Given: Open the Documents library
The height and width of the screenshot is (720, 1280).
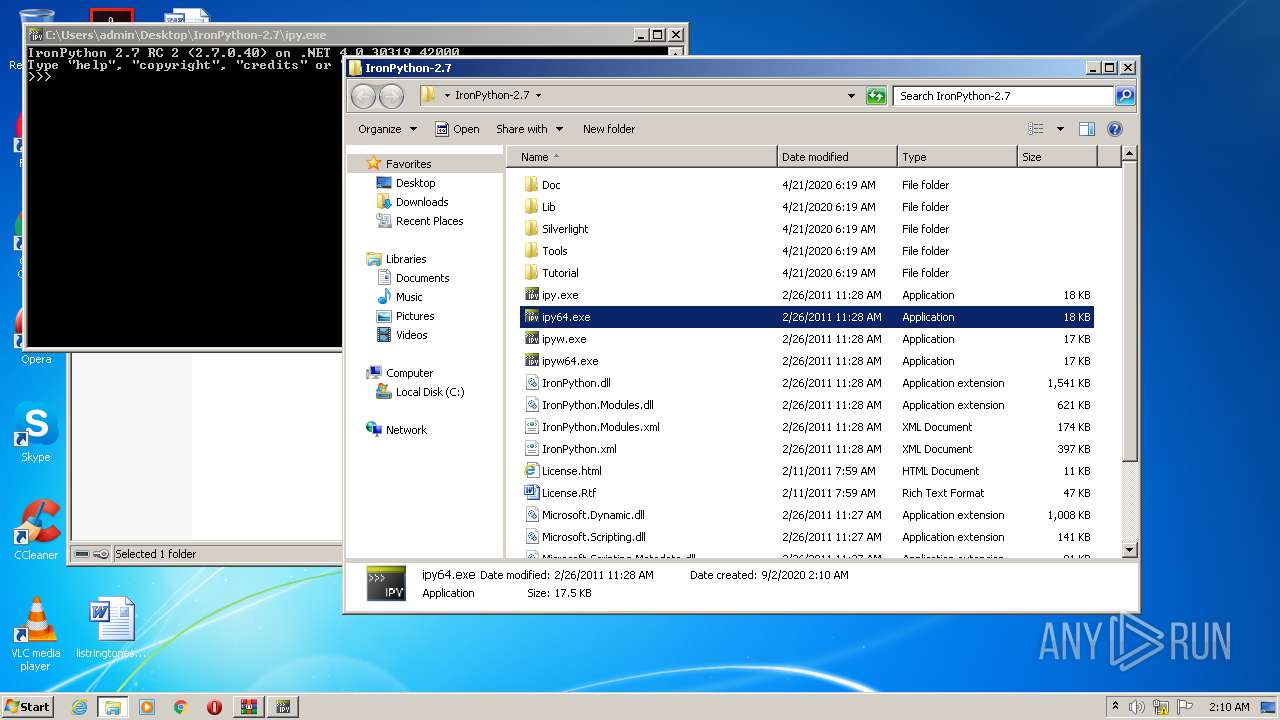Looking at the screenshot, I should [422, 278].
